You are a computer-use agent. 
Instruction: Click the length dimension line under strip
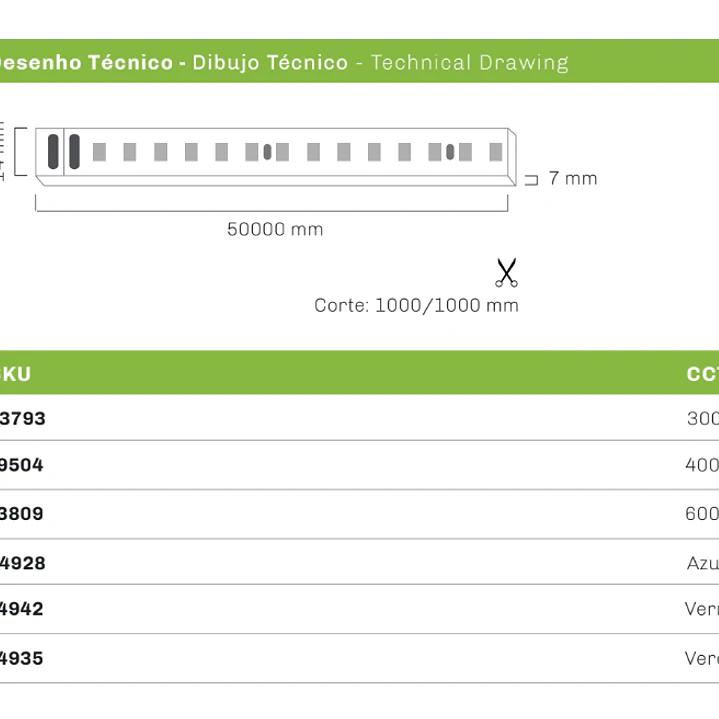(271, 204)
